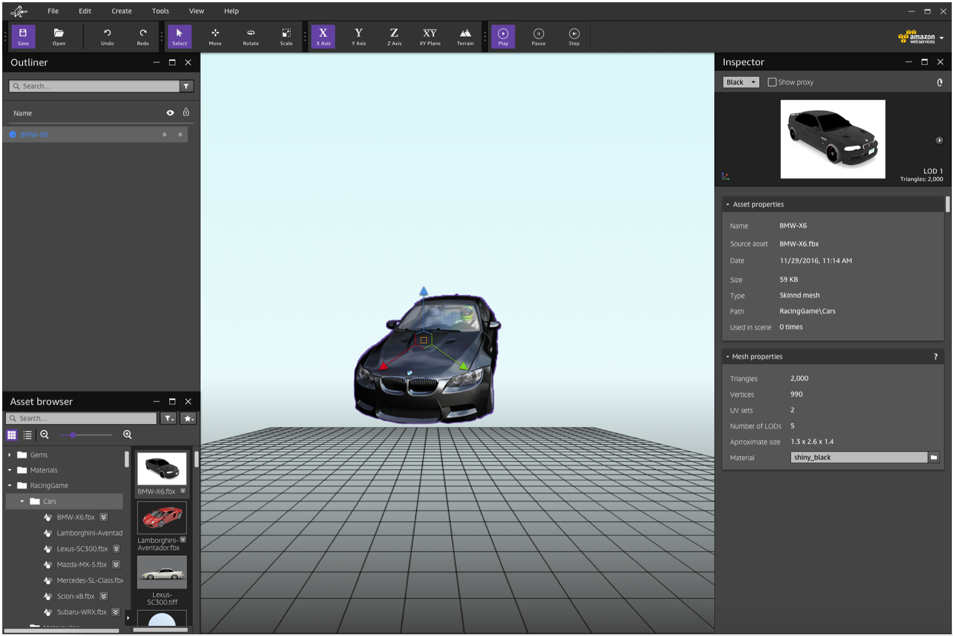The image size is (953, 636).
Task: Collapse the Cars folder
Action: point(22,502)
